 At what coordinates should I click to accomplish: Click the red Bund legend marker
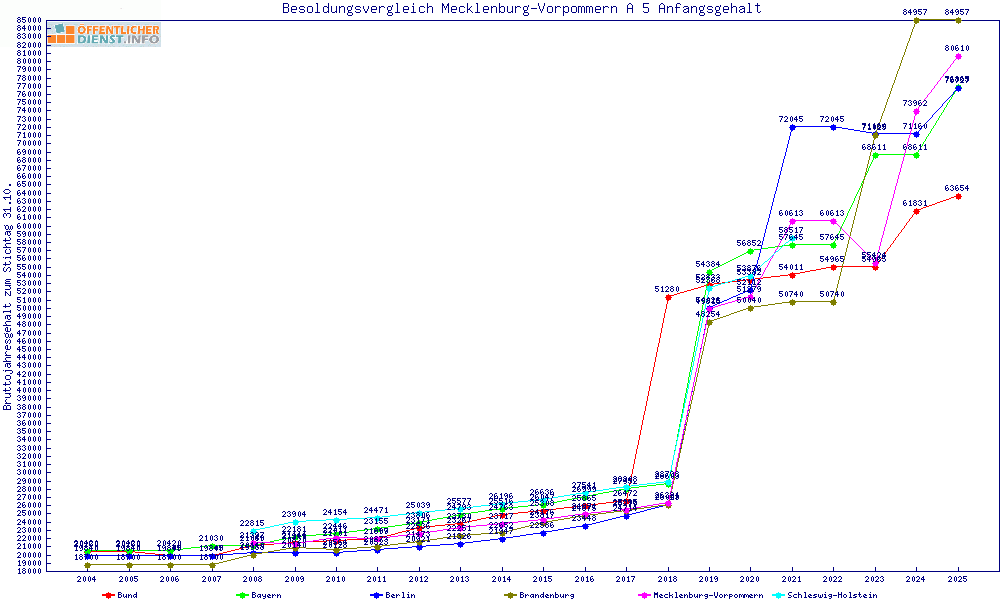(108, 595)
